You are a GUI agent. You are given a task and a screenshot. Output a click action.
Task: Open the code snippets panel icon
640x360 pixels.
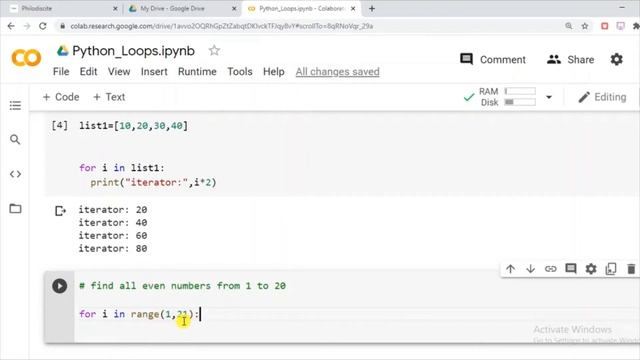pyautogui.click(x=15, y=174)
